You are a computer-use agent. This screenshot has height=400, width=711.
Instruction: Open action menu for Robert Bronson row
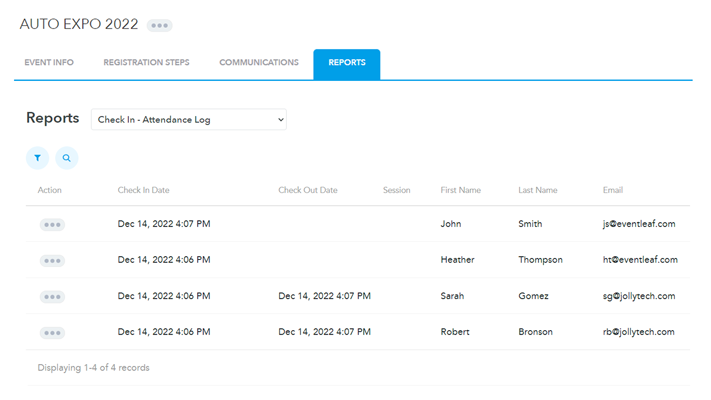(x=52, y=332)
